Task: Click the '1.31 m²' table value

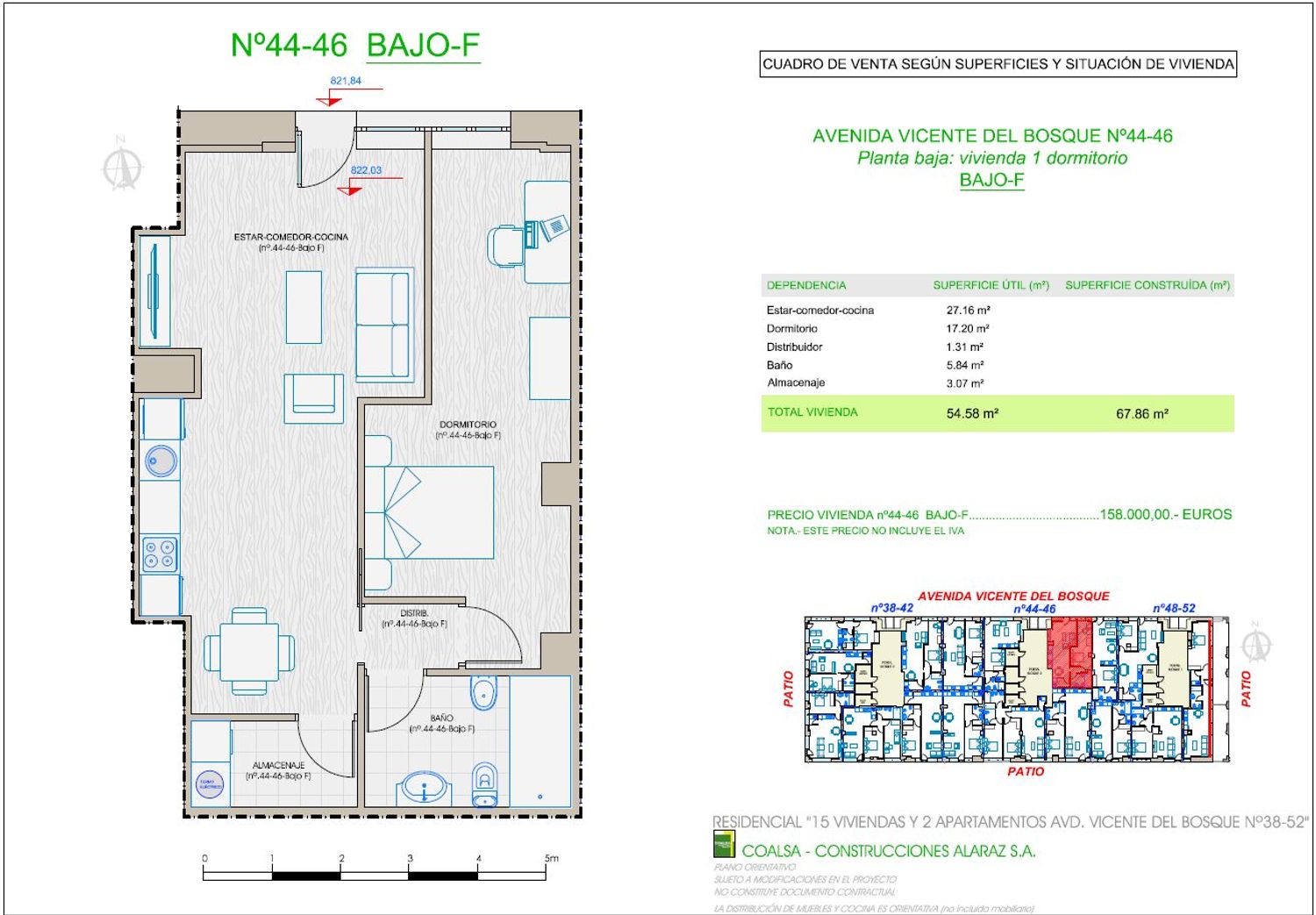Action: 965,347
